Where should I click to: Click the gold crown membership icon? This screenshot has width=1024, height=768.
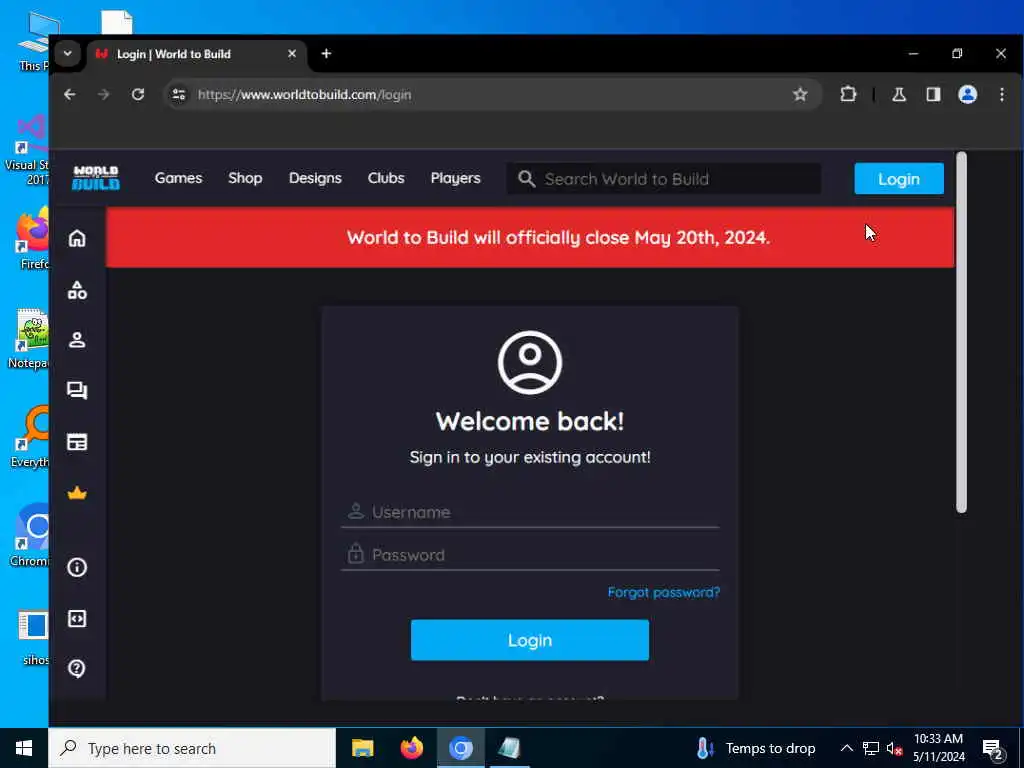click(77, 493)
